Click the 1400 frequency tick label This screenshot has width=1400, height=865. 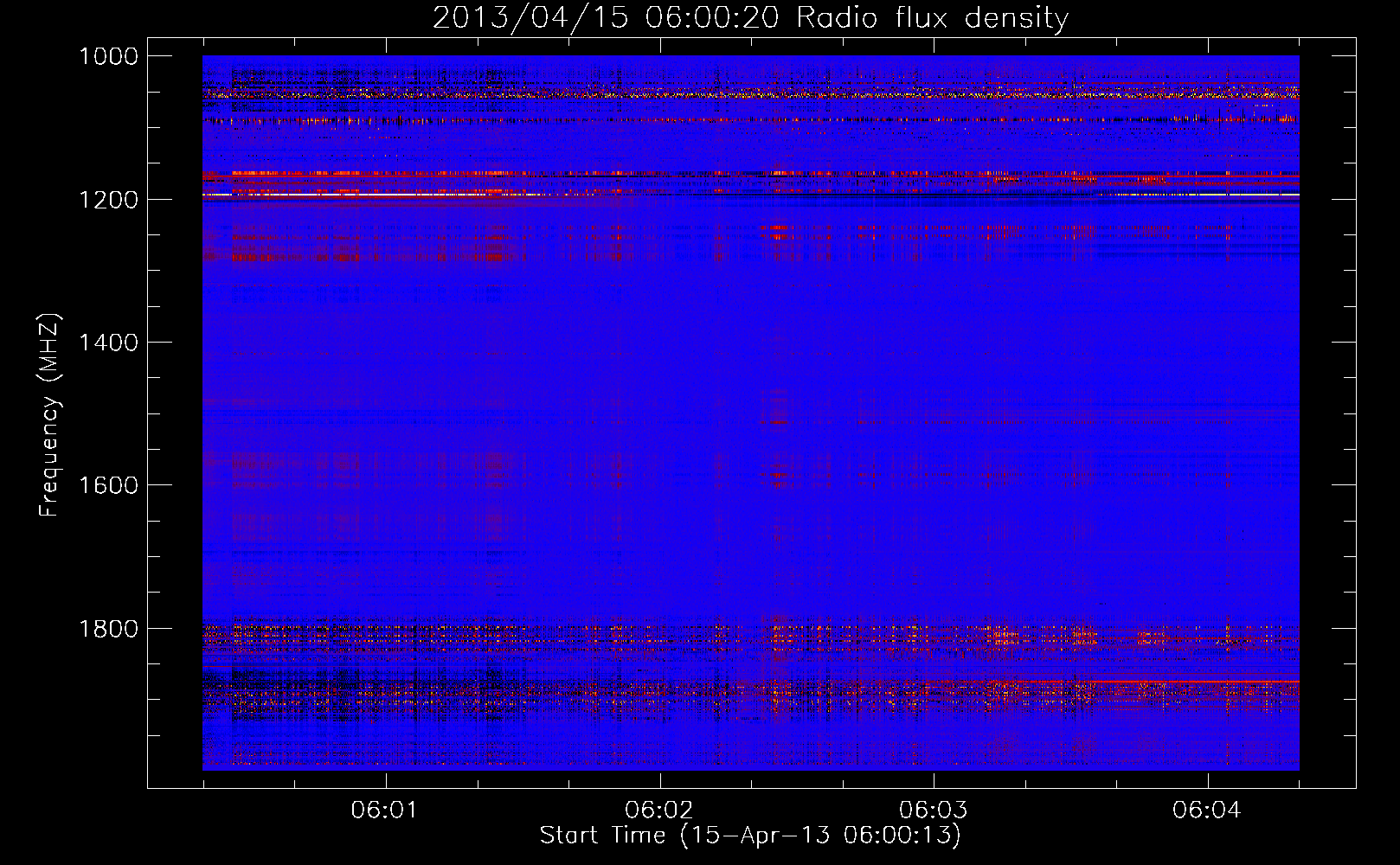coord(108,343)
